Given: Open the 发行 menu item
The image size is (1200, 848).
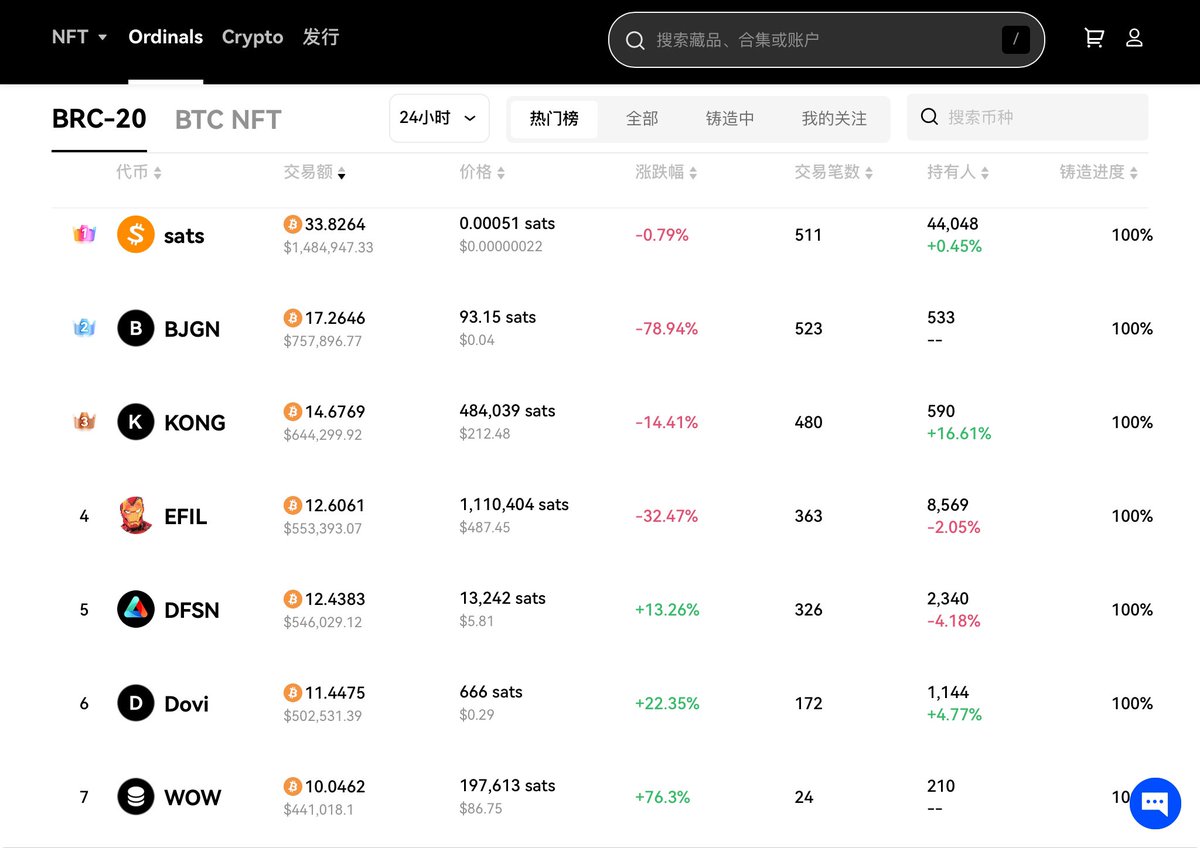Looking at the screenshot, I should coord(321,37).
